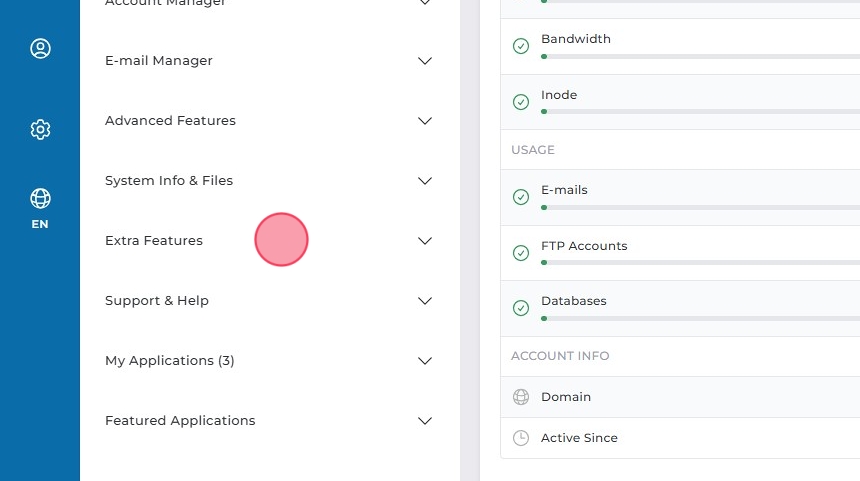
Task: Click the Bandwidth usage progress bar
Action: (700, 56)
